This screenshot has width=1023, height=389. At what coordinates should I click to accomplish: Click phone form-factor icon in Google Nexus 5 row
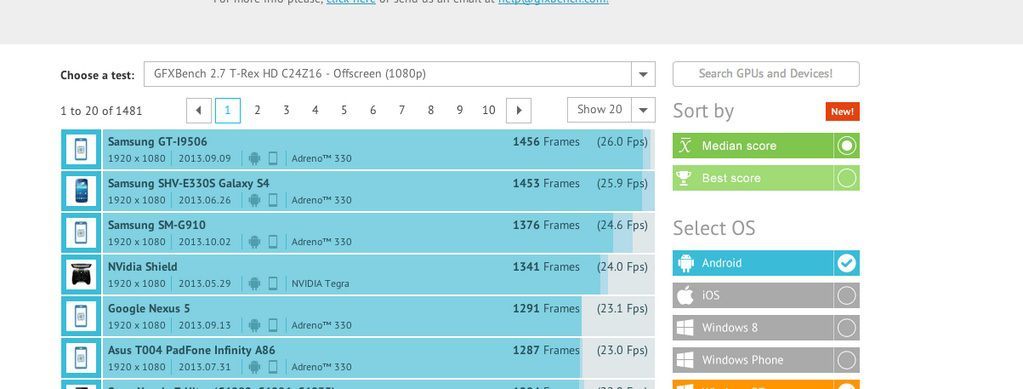273,325
